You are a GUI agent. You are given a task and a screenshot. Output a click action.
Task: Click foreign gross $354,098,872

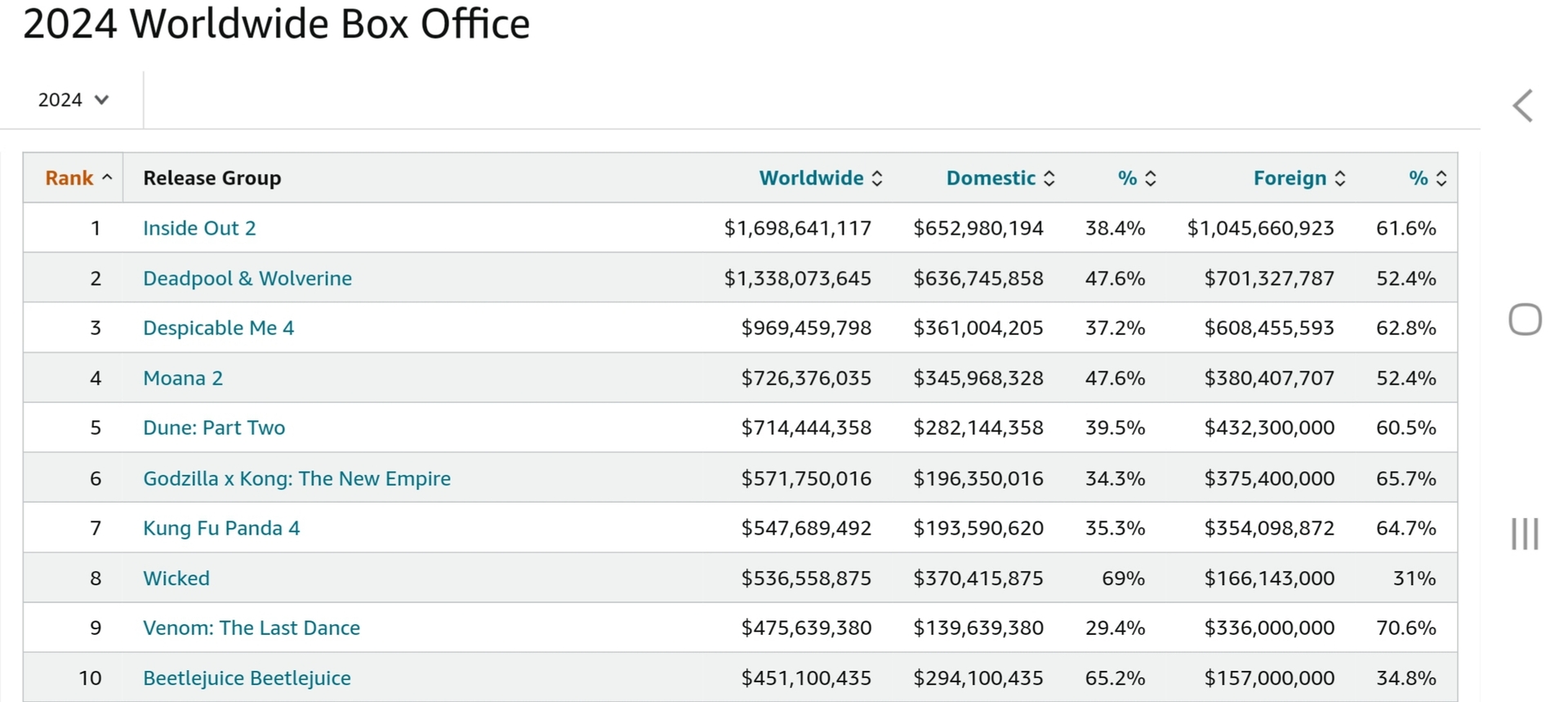pyautogui.click(x=1269, y=529)
